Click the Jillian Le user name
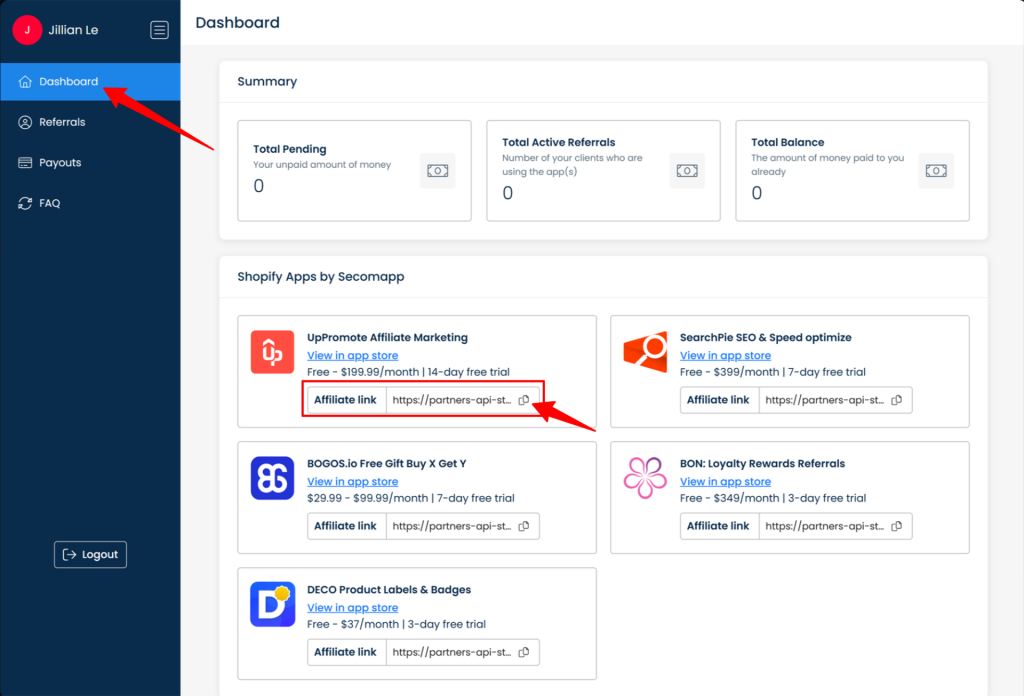 click(x=73, y=30)
